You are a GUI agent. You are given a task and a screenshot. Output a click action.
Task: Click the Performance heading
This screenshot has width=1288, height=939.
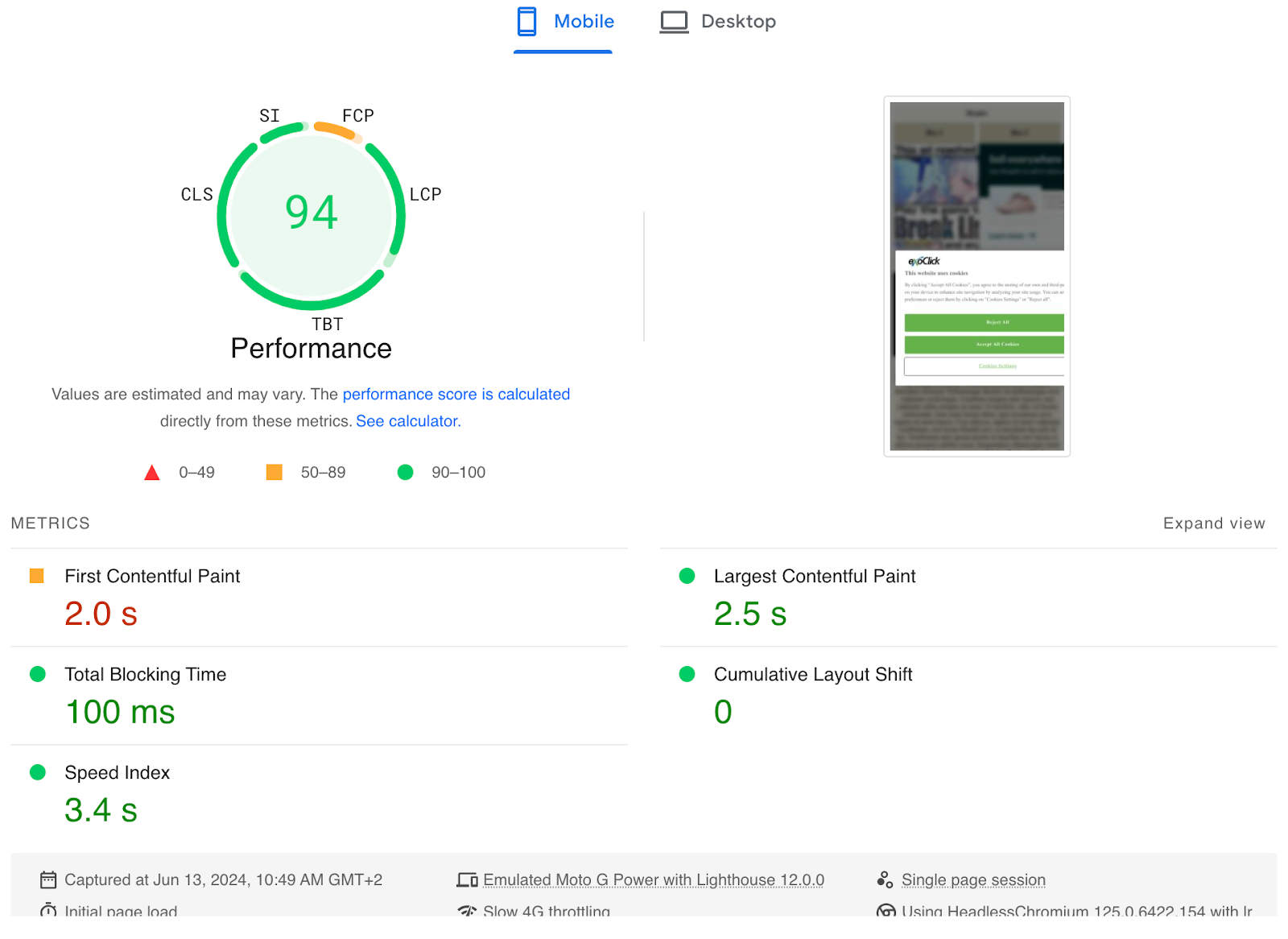(x=312, y=349)
